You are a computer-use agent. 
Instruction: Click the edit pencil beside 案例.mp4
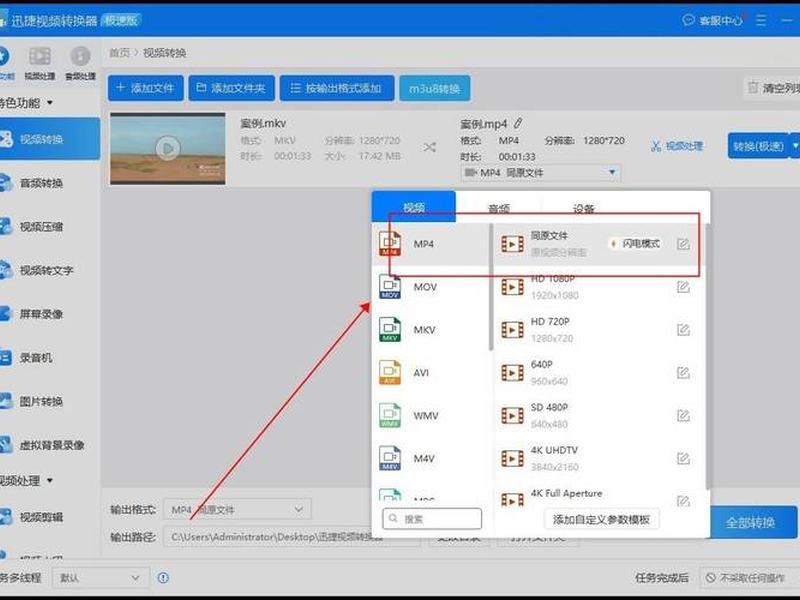pos(518,123)
